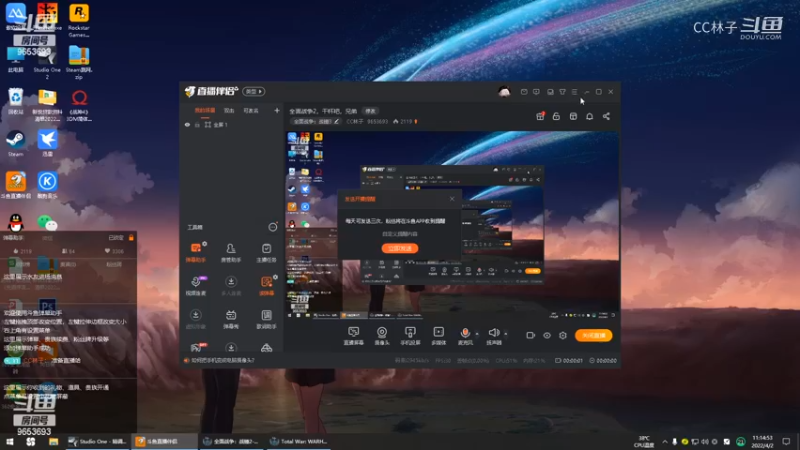Expand the speaker options arrow
This screenshot has height=450, width=800.
[506, 334]
